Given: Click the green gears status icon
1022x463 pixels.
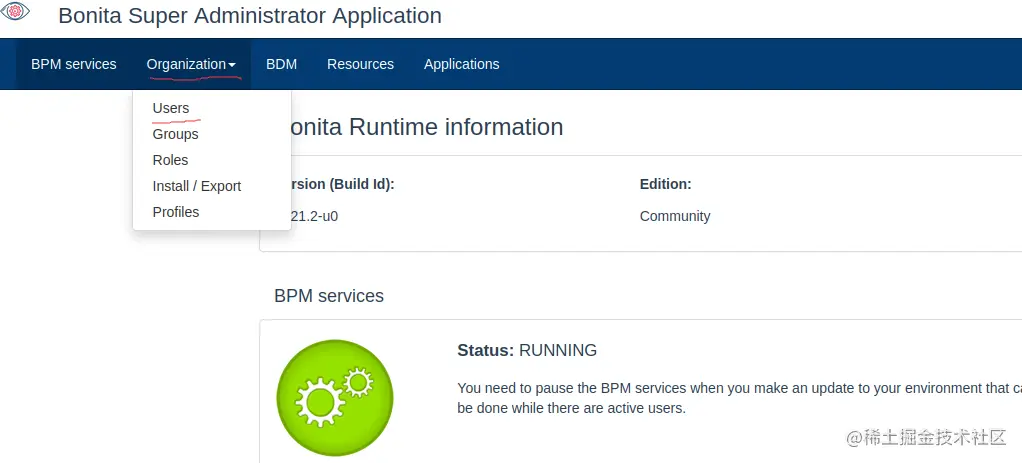Looking at the screenshot, I should pos(334,398).
